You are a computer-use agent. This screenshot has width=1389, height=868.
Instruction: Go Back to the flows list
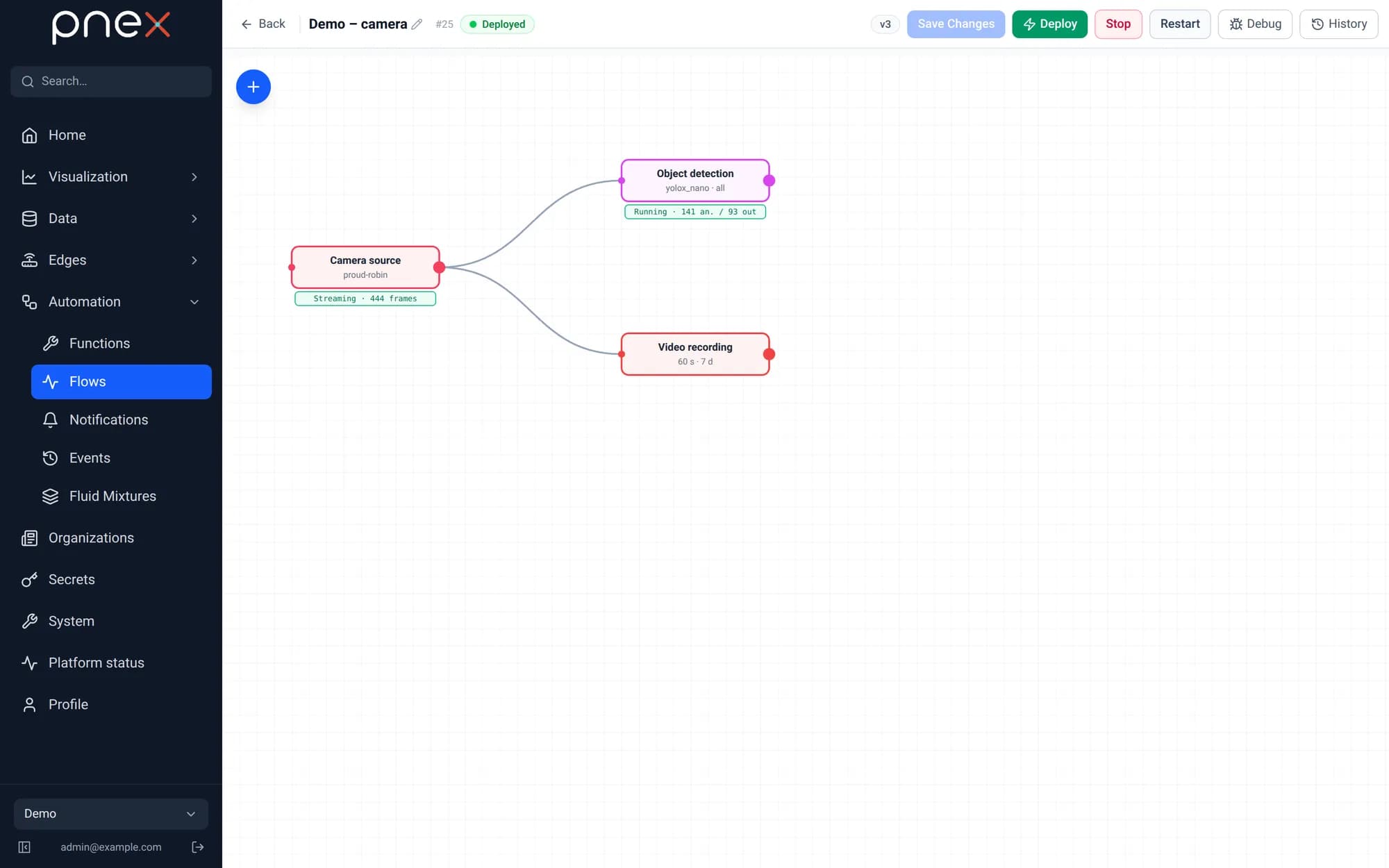(x=263, y=24)
